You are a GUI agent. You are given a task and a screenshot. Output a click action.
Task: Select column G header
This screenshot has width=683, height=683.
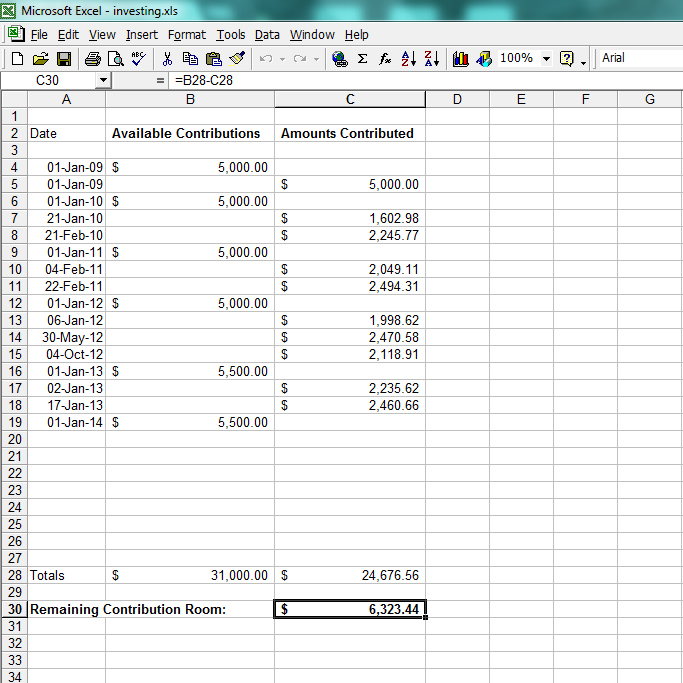(649, 99)
